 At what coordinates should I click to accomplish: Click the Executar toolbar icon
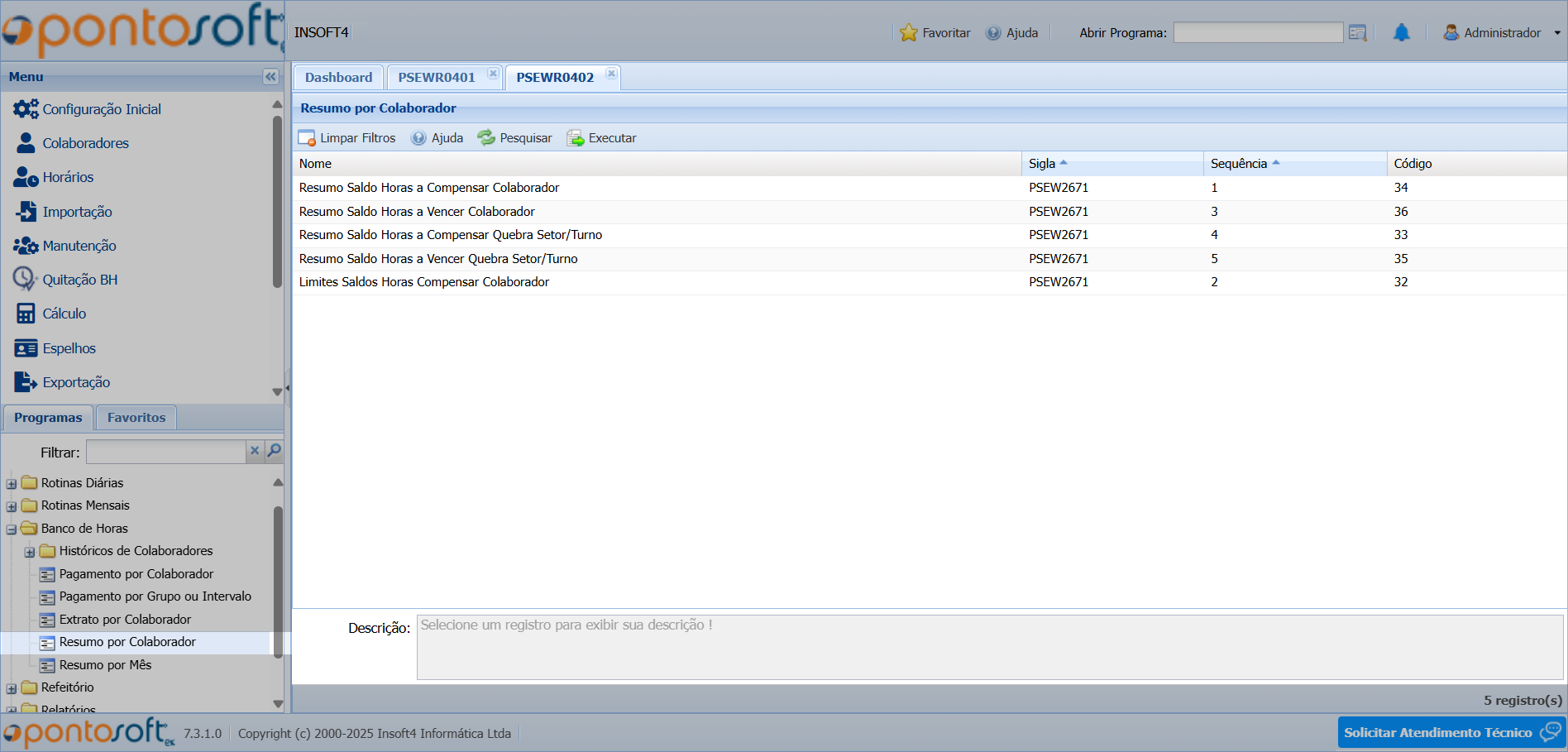coord(575,138)
